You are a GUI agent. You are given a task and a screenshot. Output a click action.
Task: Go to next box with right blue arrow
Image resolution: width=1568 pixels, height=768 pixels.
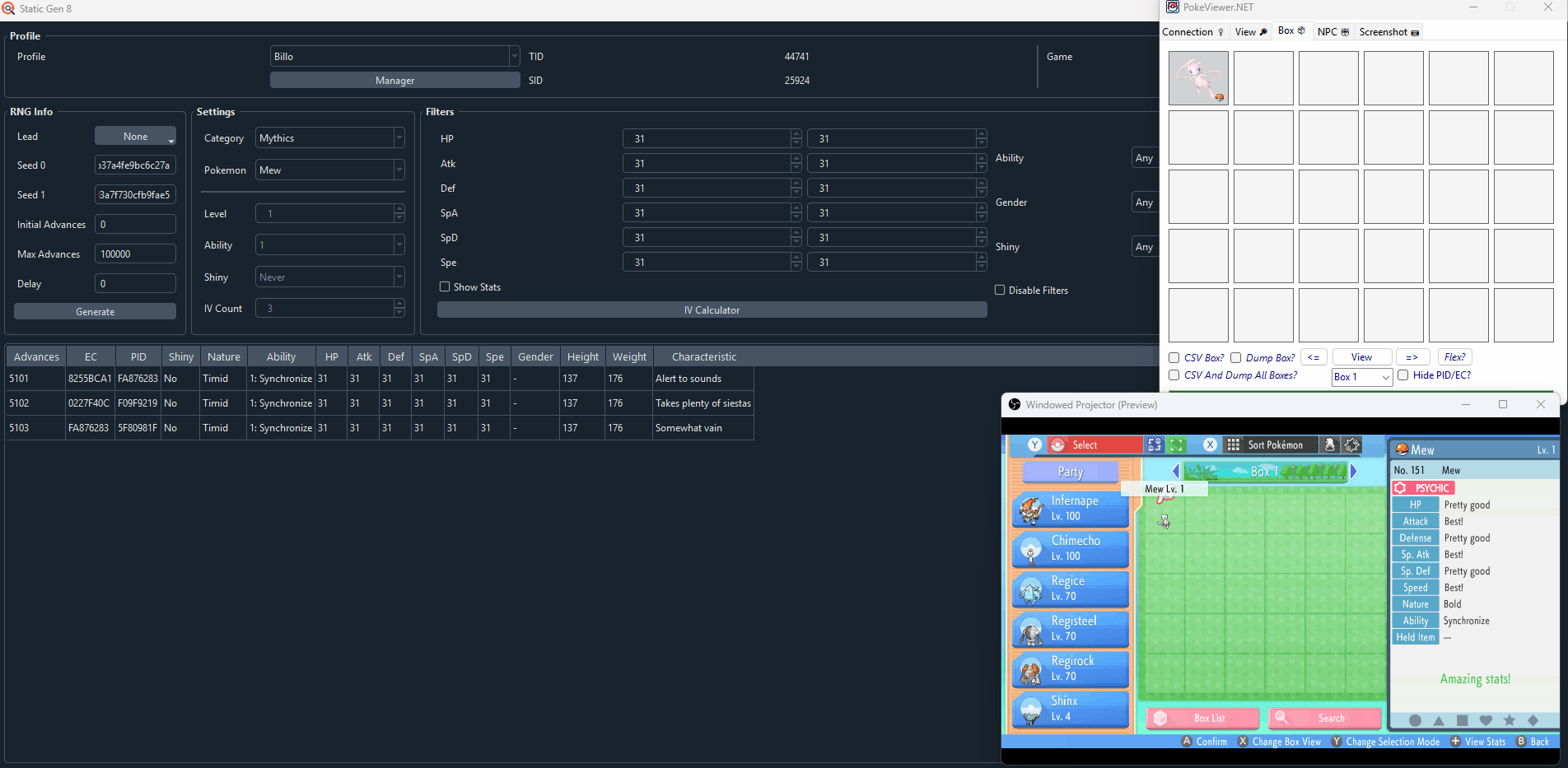1353,472
